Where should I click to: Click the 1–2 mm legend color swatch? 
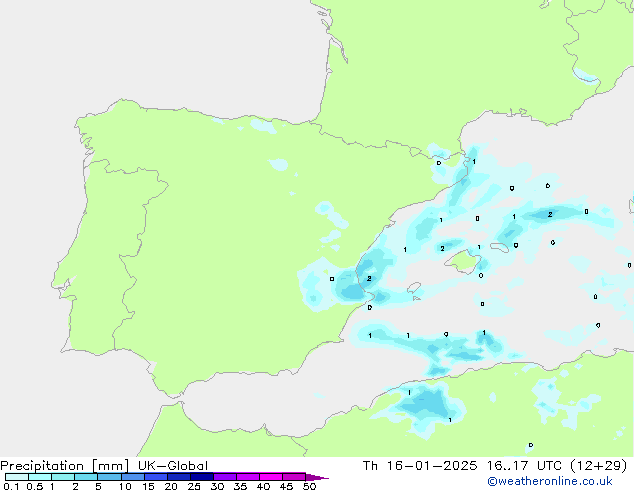coord(63,477)
